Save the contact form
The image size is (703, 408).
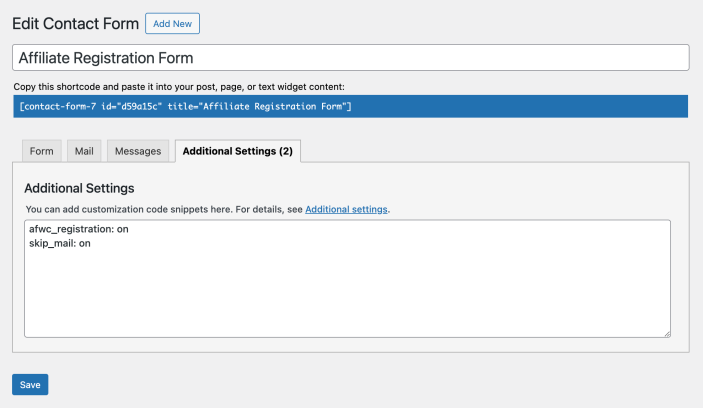point(30,384)
